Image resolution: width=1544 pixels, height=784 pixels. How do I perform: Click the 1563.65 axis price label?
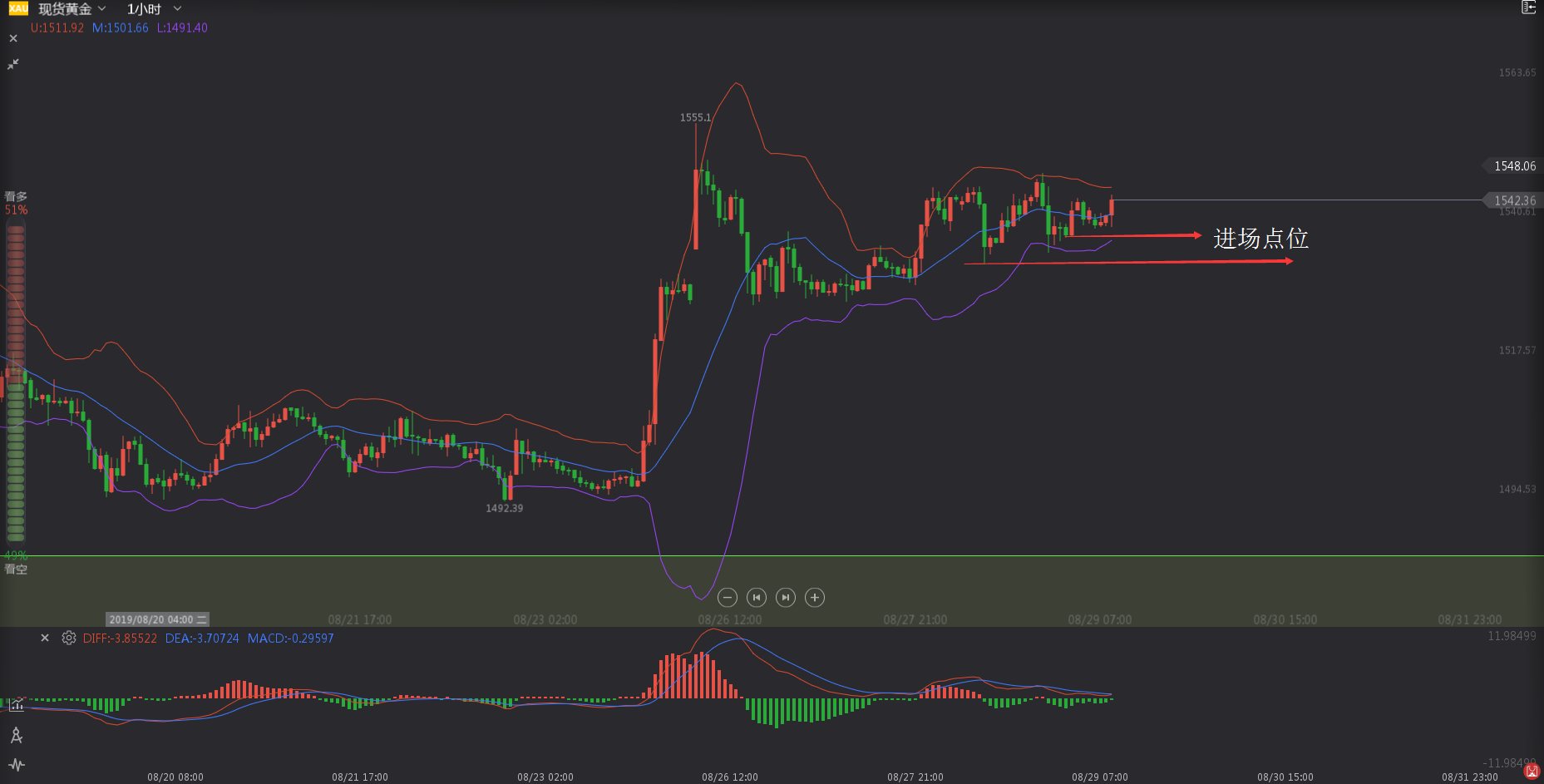pyautogui.click(x=1517, y=72)
